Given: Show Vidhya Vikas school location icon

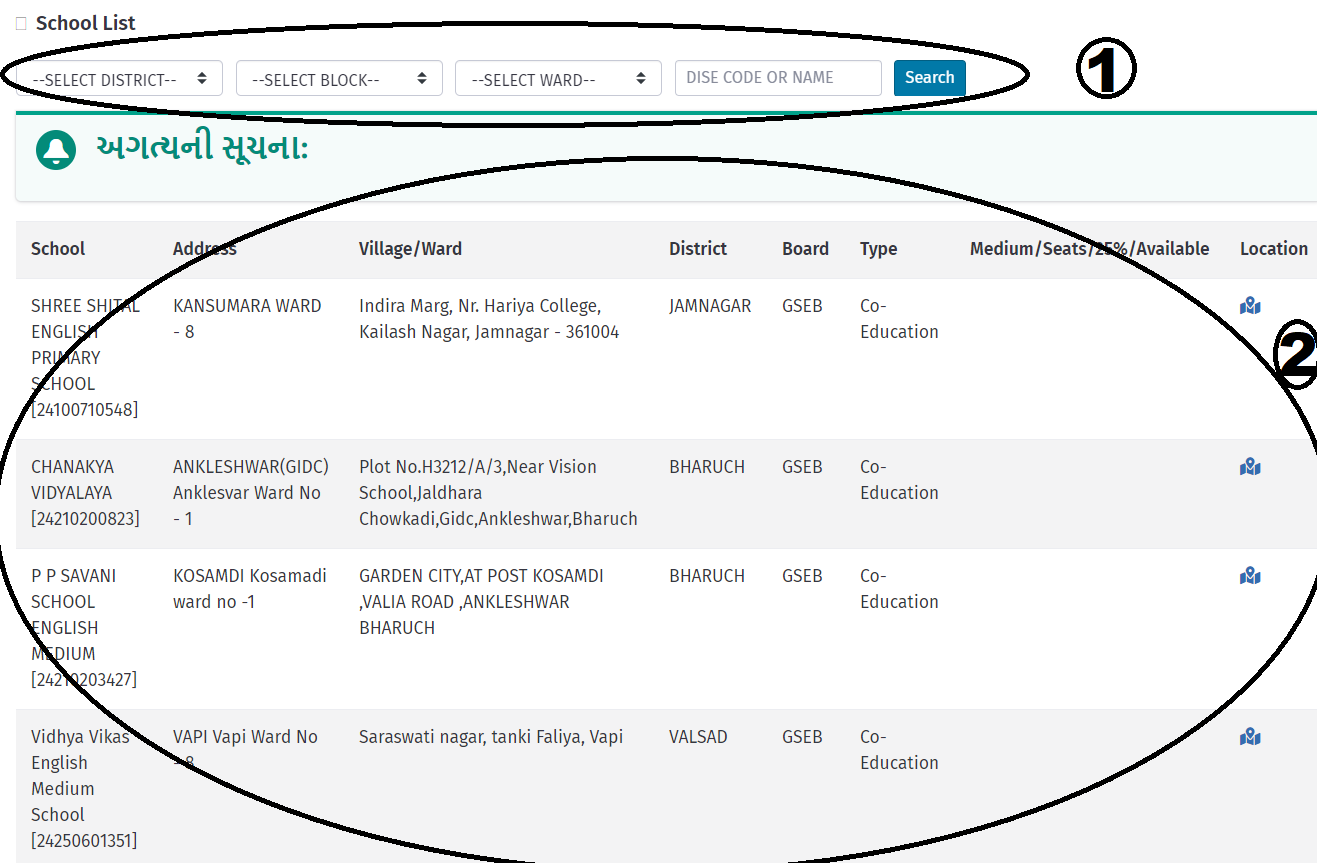Looking at the screenshot, I should [x=1250, y=736].
